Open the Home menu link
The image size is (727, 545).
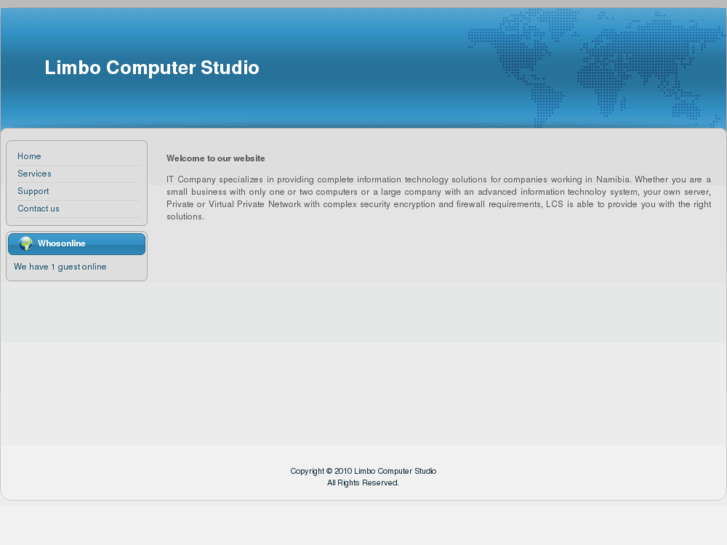[x=29, y=156]
